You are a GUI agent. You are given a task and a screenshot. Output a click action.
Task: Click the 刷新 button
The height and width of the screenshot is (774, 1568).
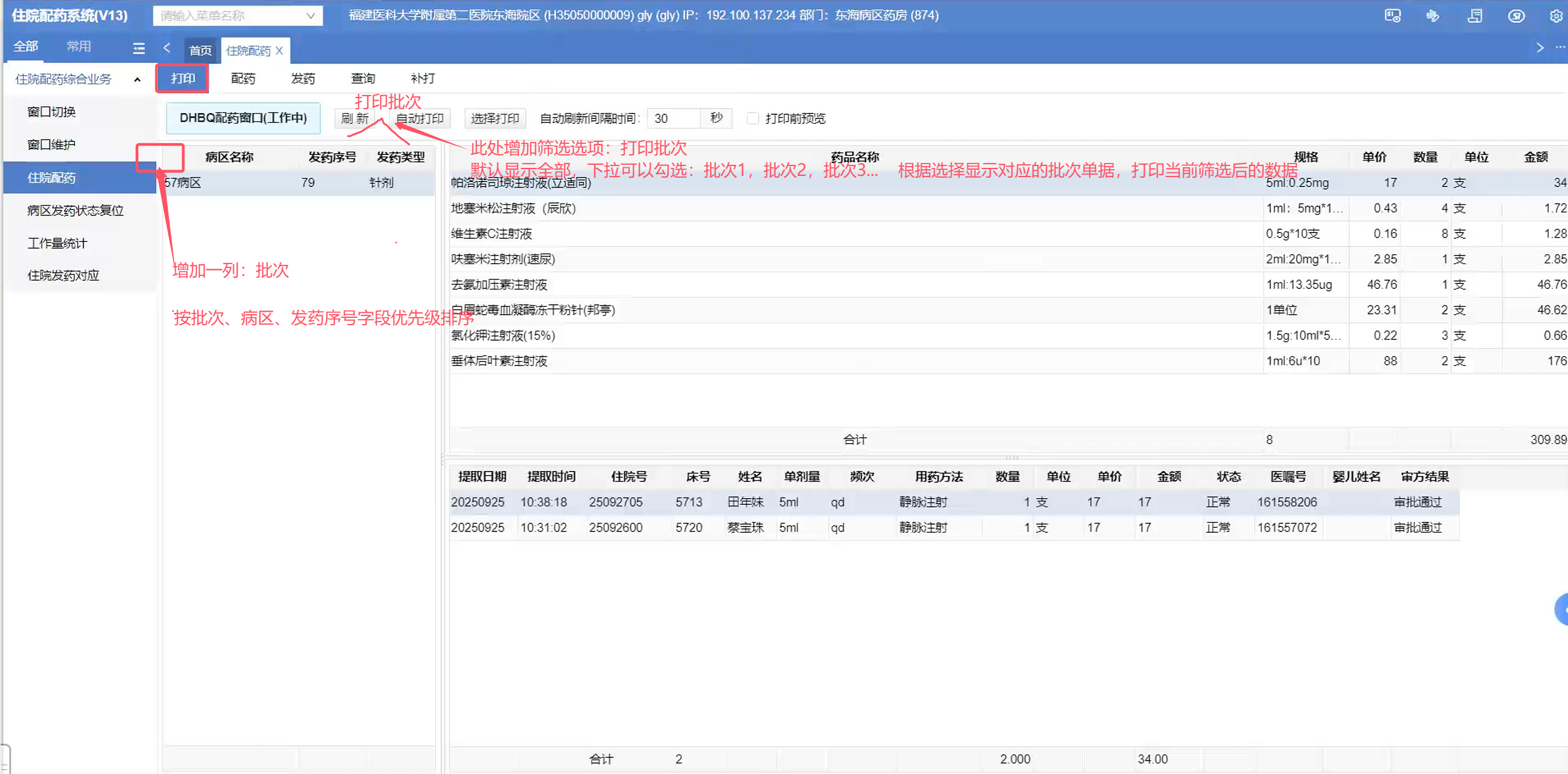point(355,118)
